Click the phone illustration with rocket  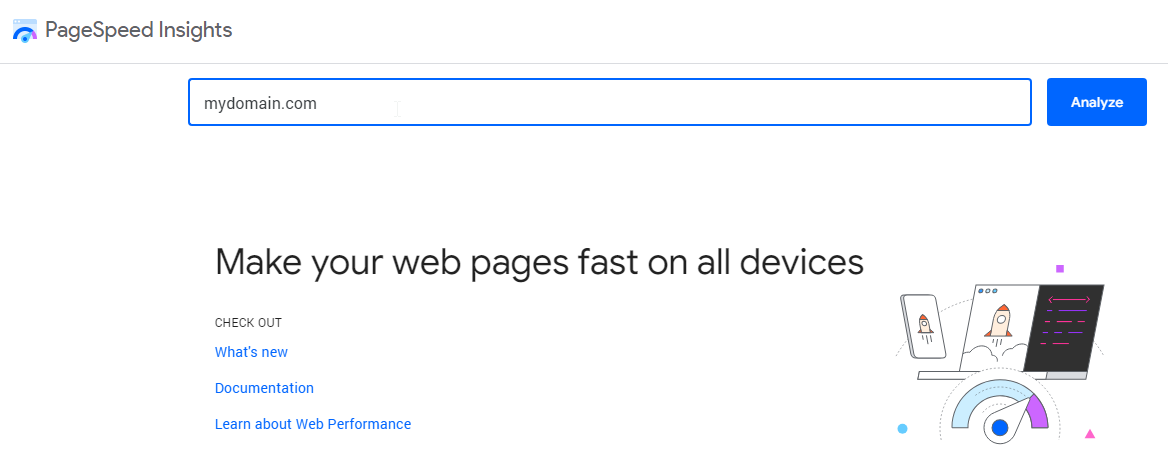pyautogui.click(x=924, y=326)
